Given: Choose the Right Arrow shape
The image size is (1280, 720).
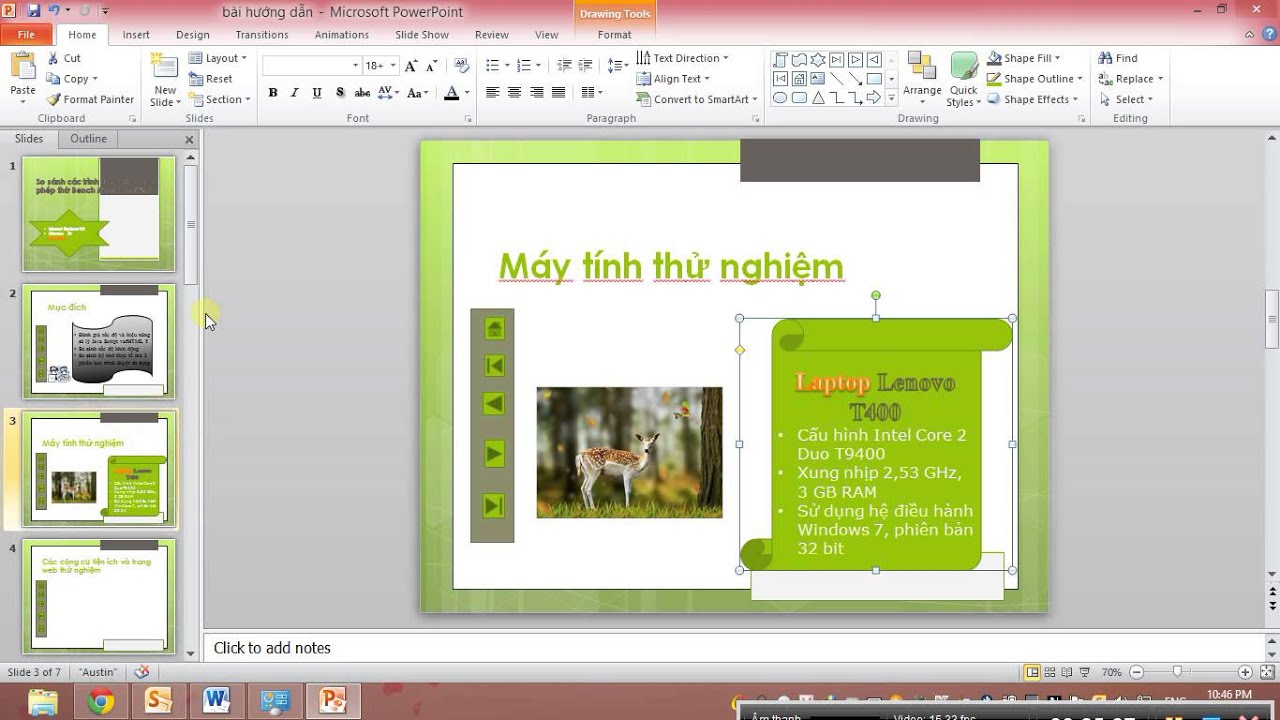Looking at the screenshot, I should coord(874,98).
